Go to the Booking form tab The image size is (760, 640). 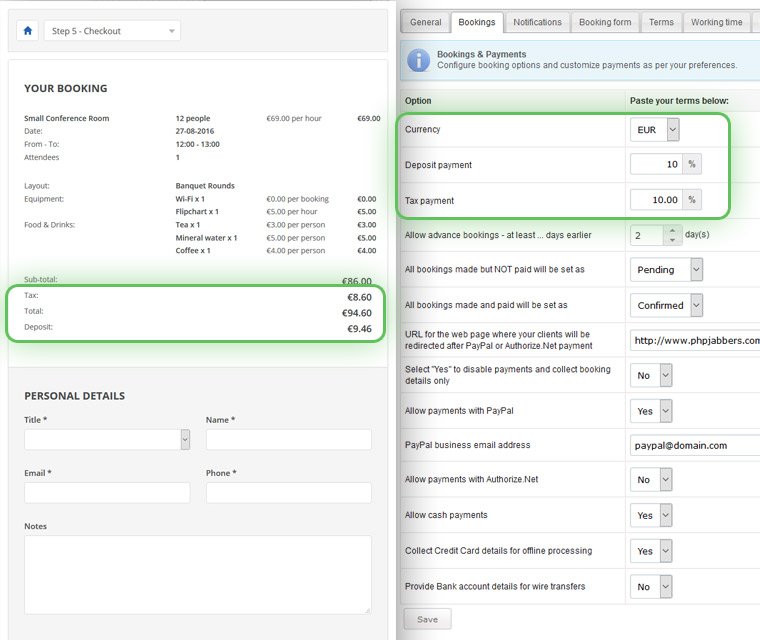point(605,22)
